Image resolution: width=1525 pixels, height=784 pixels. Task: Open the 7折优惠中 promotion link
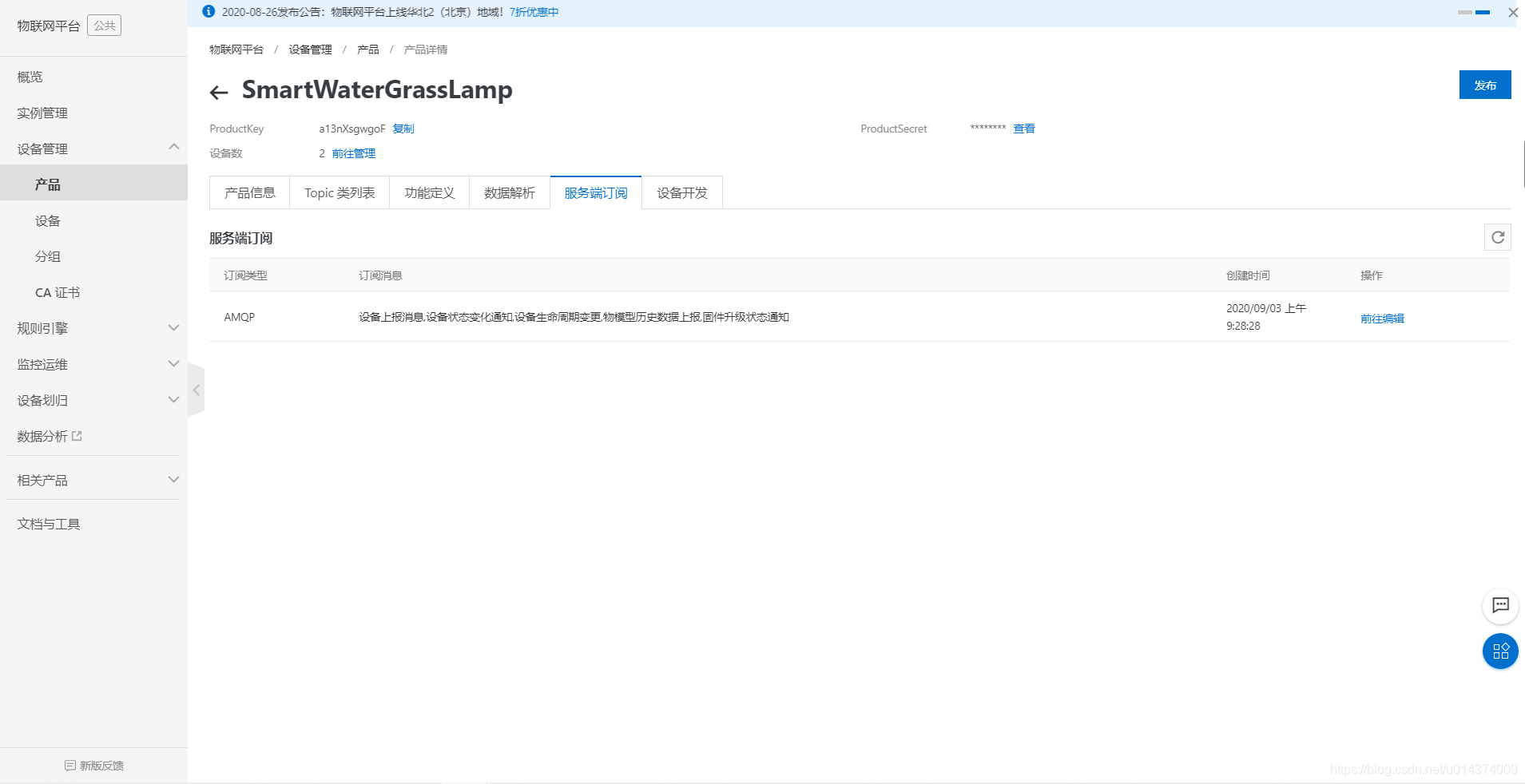pos(534,12)
